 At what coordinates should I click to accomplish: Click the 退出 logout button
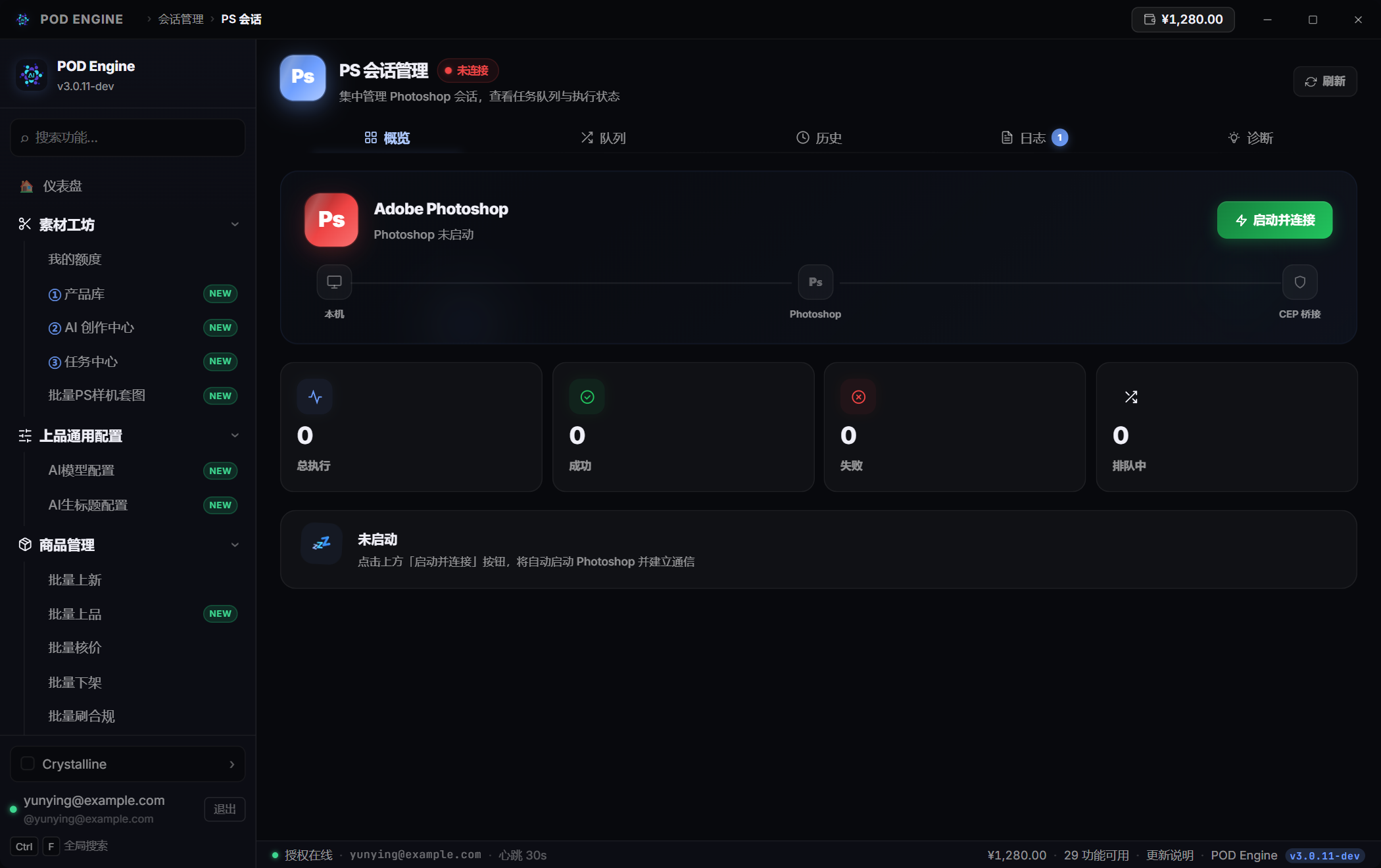225,809
